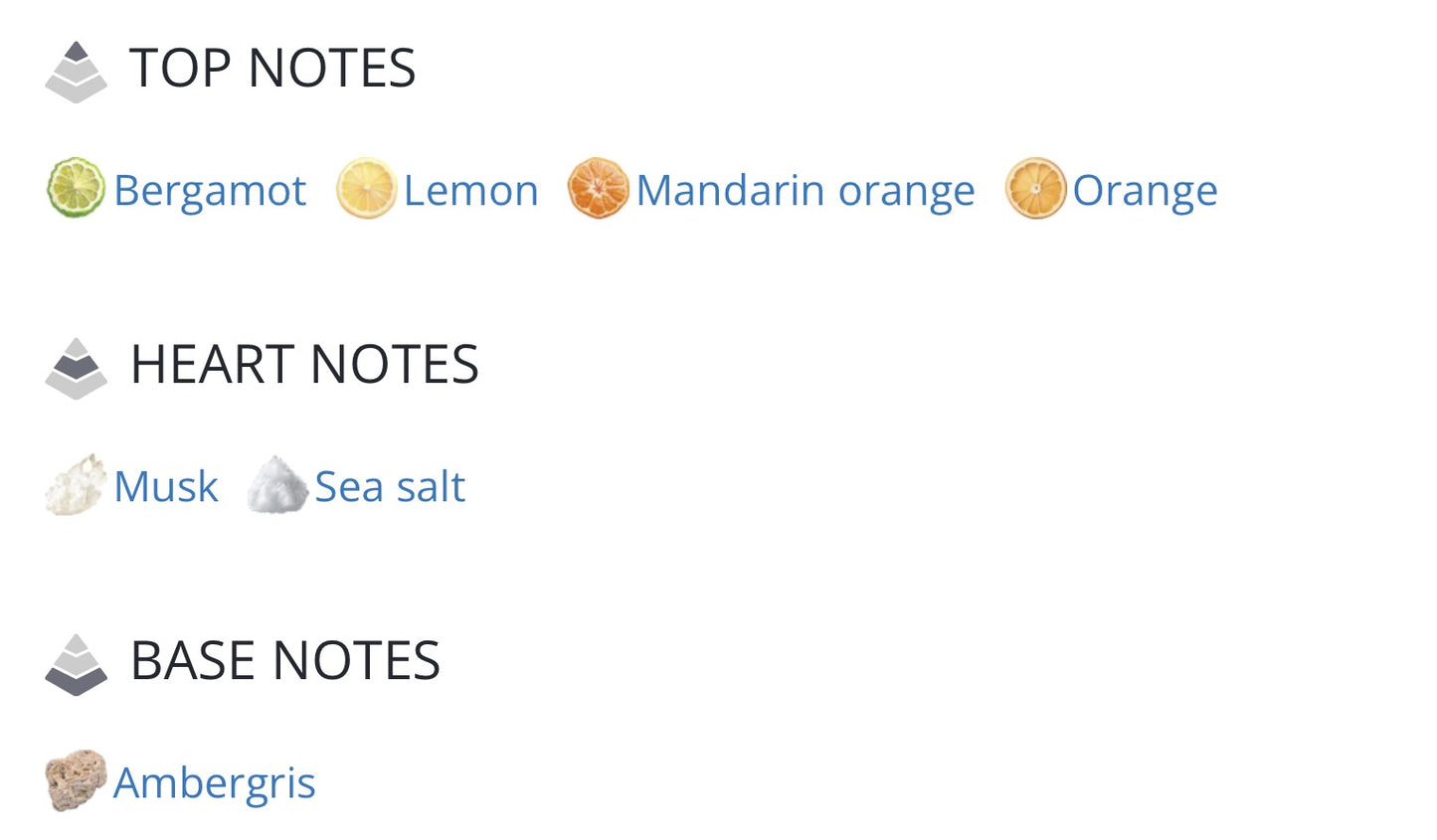Viewport: 1437px width, 840px height.
Task: Click the sea salt pile icon
Action: 277,485
